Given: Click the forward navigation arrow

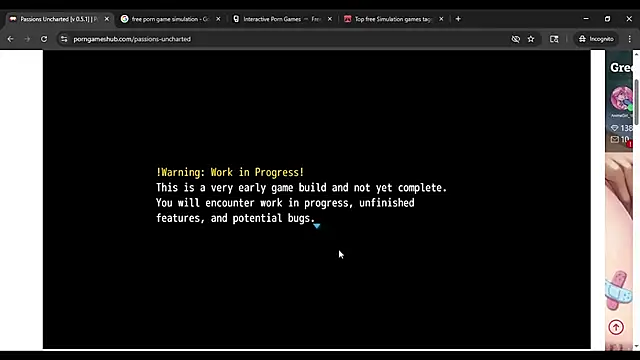Looking at the screenshot, I should point(27,39).
